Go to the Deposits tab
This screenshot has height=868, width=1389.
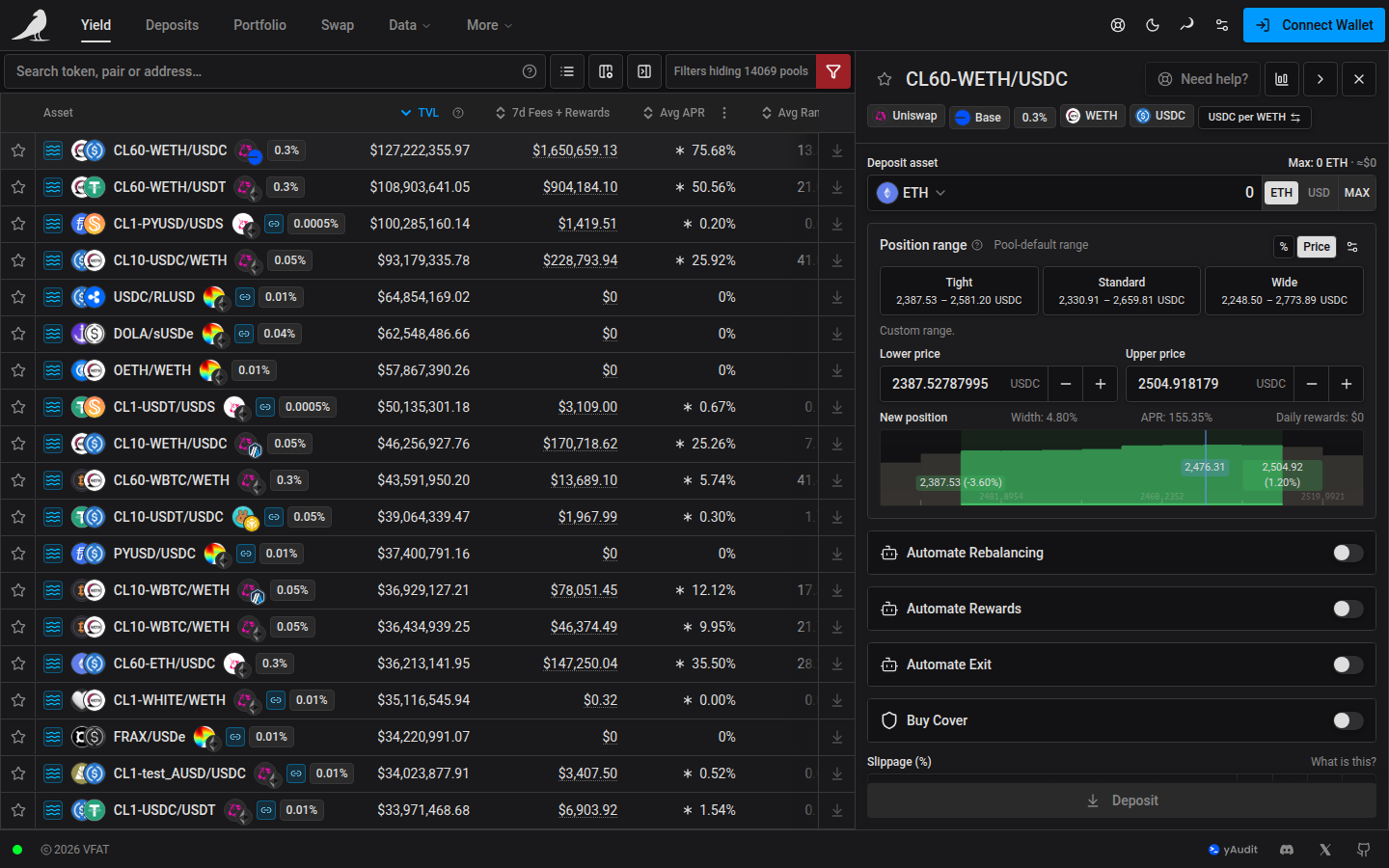[172, 25]
